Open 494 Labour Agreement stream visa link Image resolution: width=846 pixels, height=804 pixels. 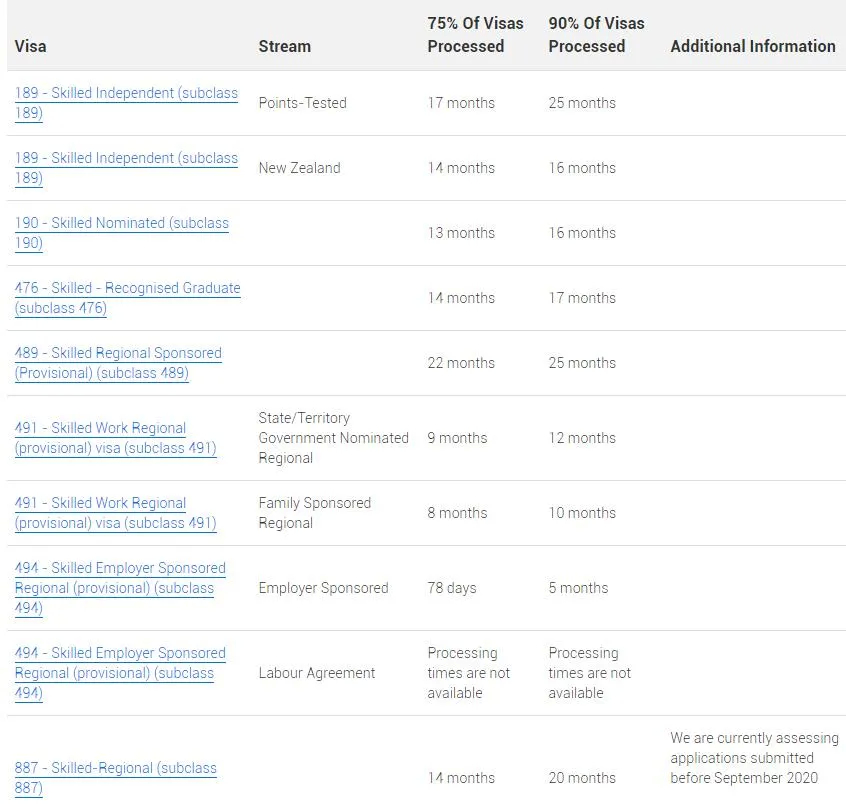120,673
